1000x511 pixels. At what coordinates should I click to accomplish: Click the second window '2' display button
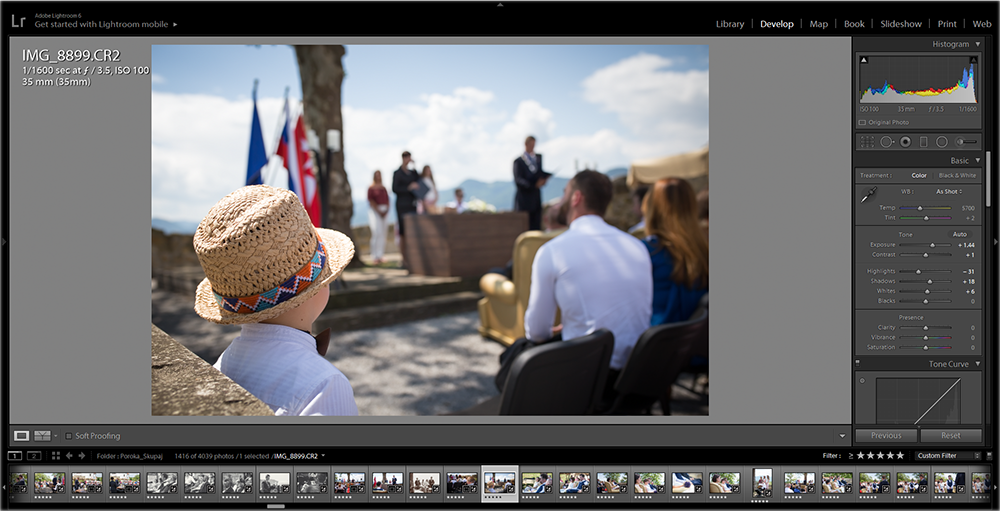click(x=34, y=455)
